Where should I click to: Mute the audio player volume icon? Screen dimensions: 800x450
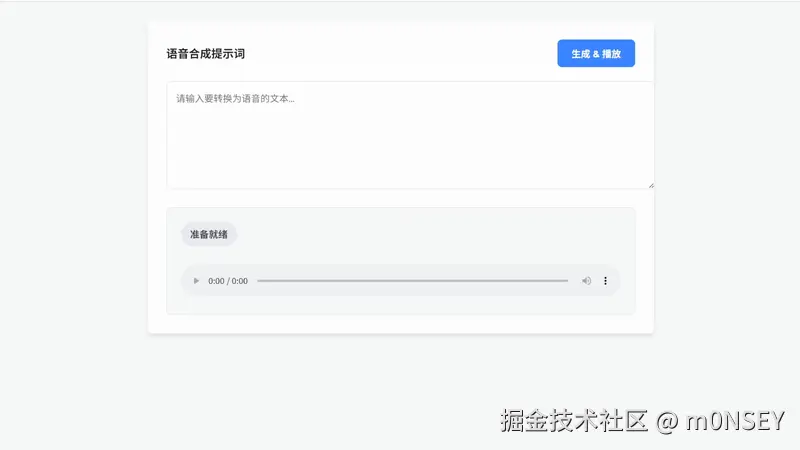[x=586, y=281]
